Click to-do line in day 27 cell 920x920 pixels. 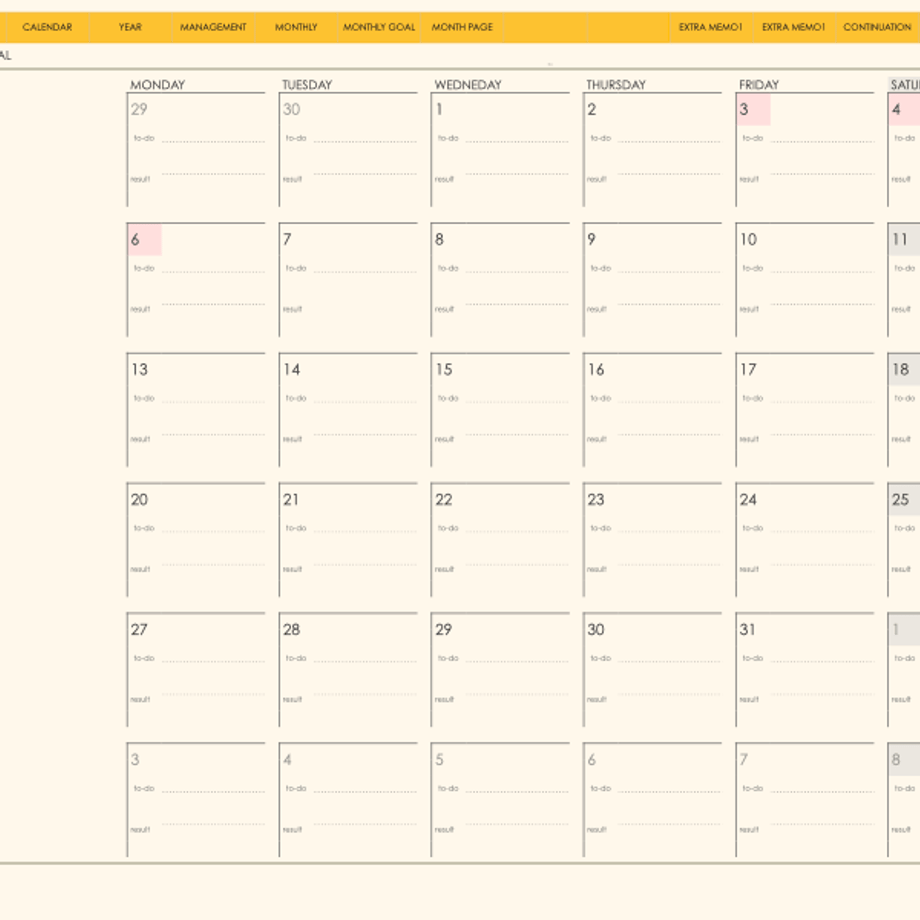coord(213,662)
